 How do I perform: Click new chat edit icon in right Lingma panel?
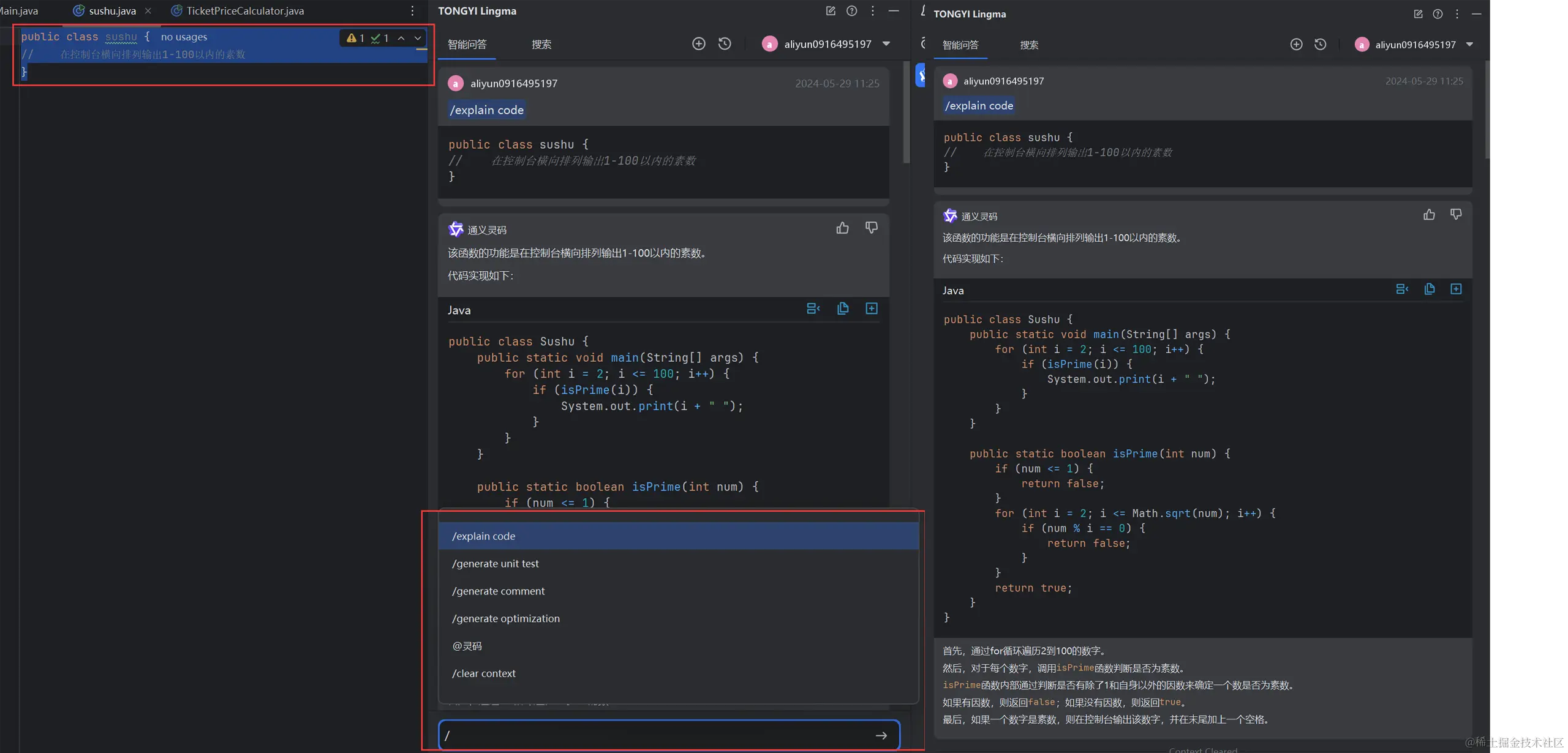click(1417, 13)
